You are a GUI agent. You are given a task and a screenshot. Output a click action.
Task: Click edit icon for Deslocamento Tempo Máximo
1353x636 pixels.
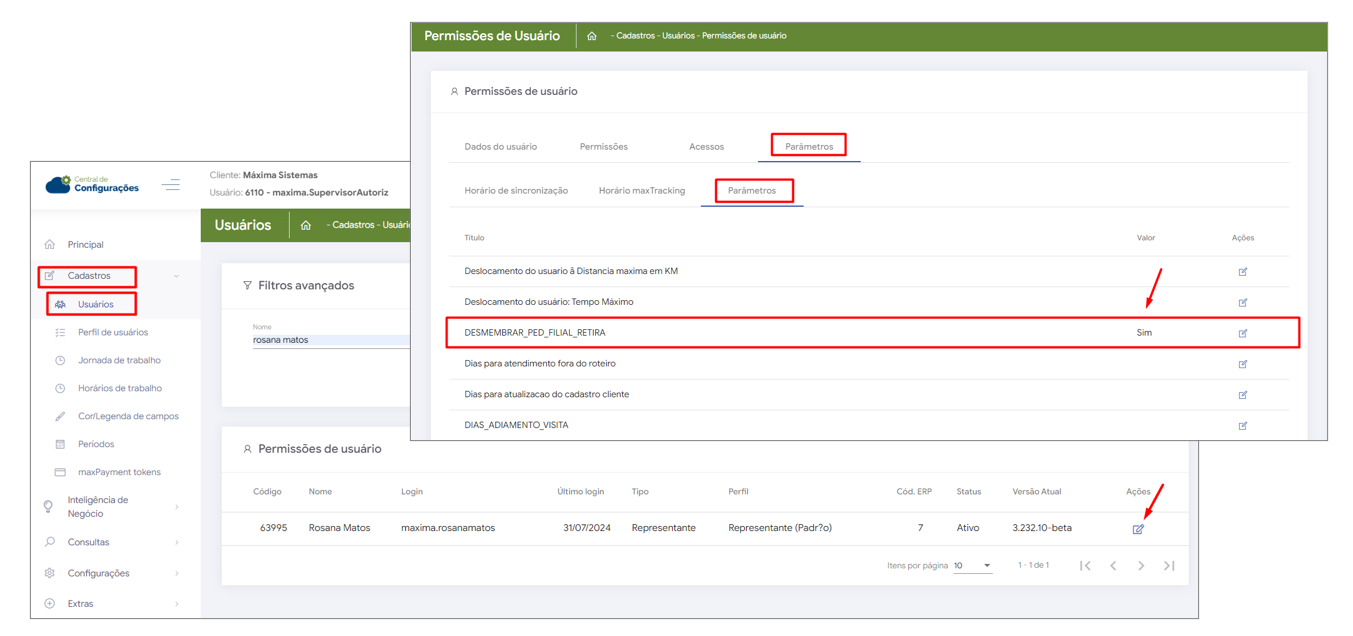click(x=1243, y=302)
